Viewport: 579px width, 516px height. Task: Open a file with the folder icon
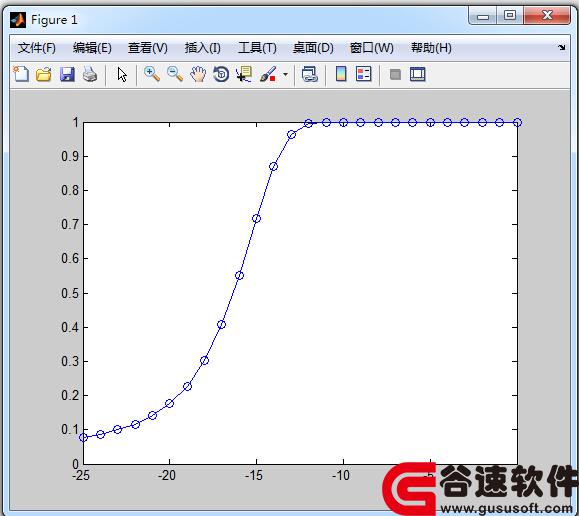(x=44, y=75)
